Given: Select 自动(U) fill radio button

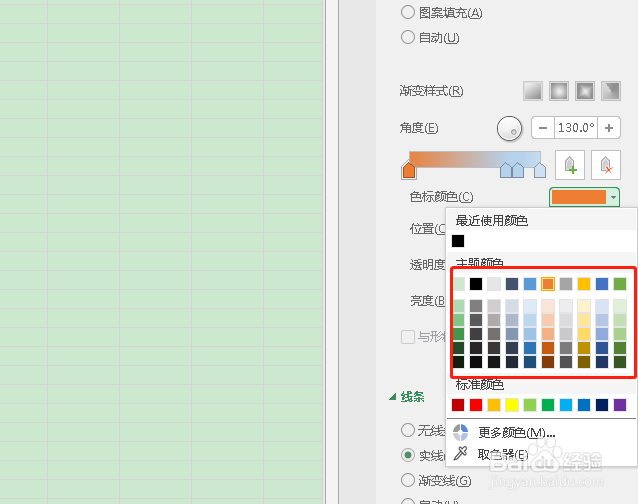Looking at the screenshot, I should pyautogui.click(x=408, y=37).
